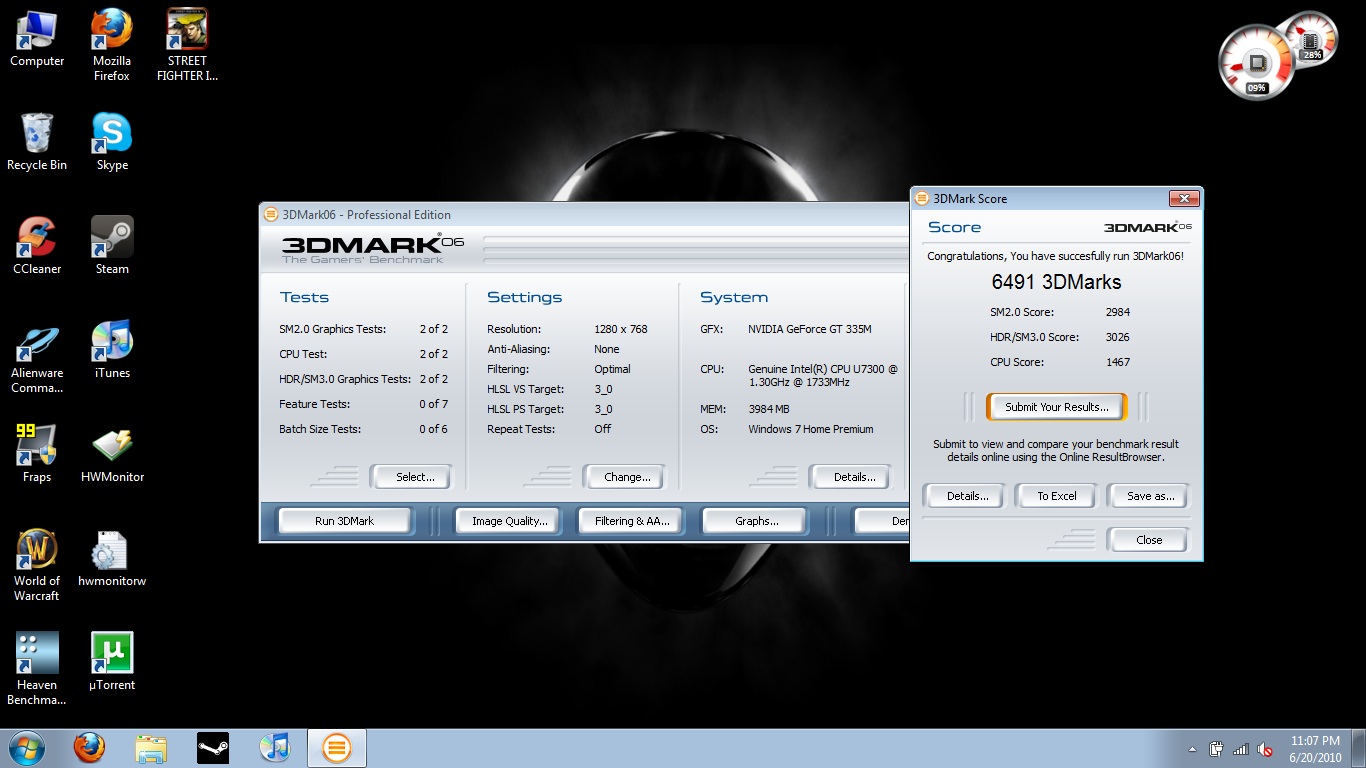Screen dimensions: 1366x768
Task: Export score with To Excel button
Action: 1057,496
